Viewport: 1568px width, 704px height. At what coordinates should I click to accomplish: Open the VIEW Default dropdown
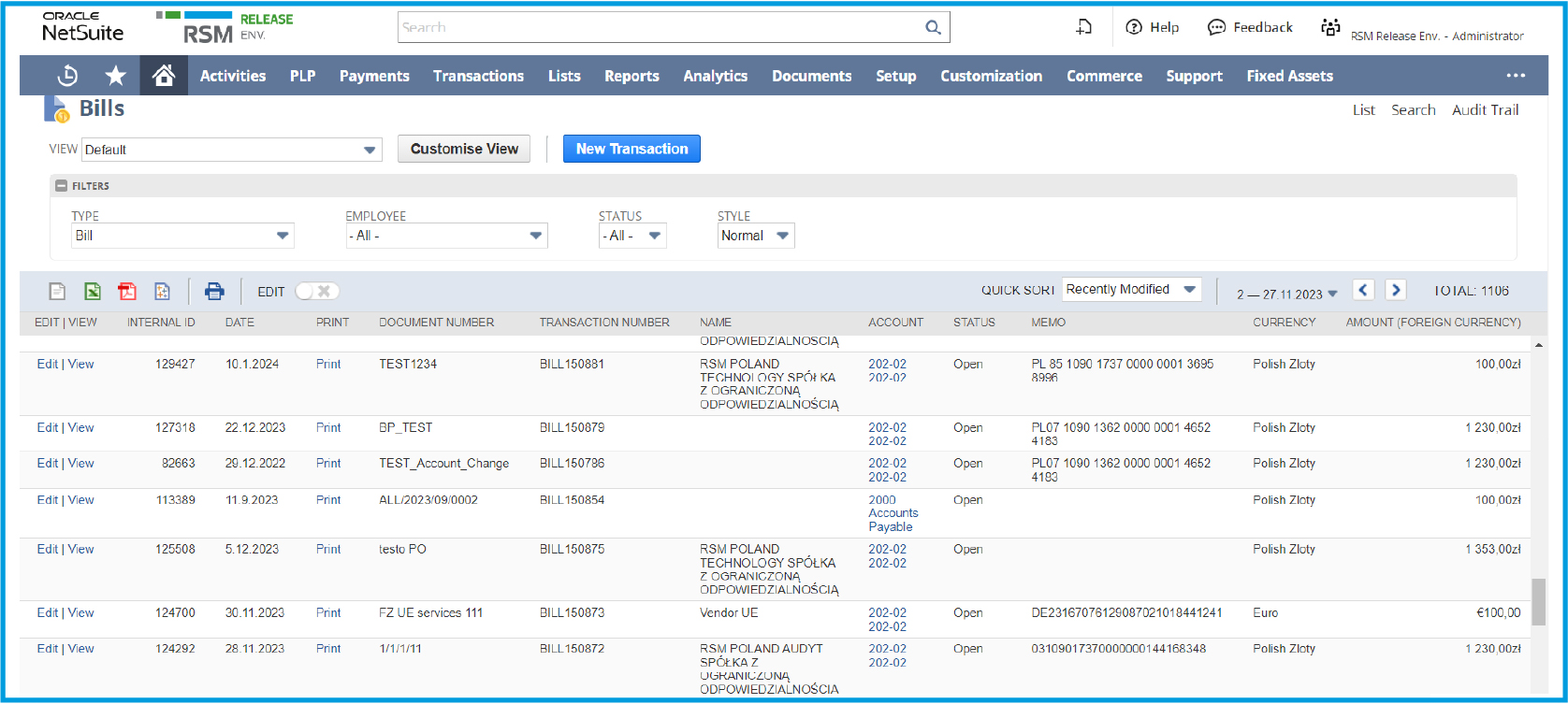click(x=231, y=150)
